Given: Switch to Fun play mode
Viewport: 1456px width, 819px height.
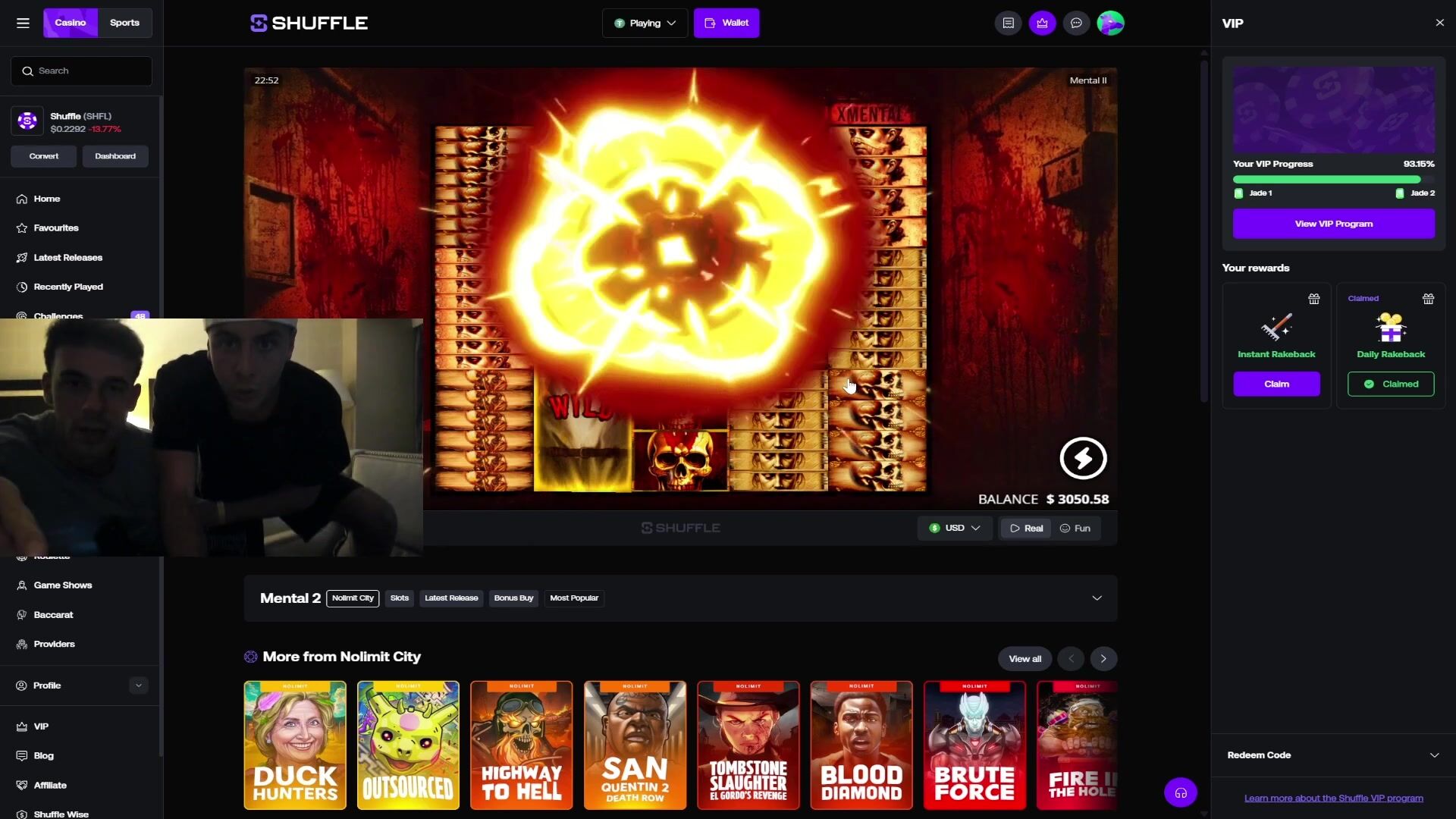Looking at the screenshot, I should [1075, 528].
